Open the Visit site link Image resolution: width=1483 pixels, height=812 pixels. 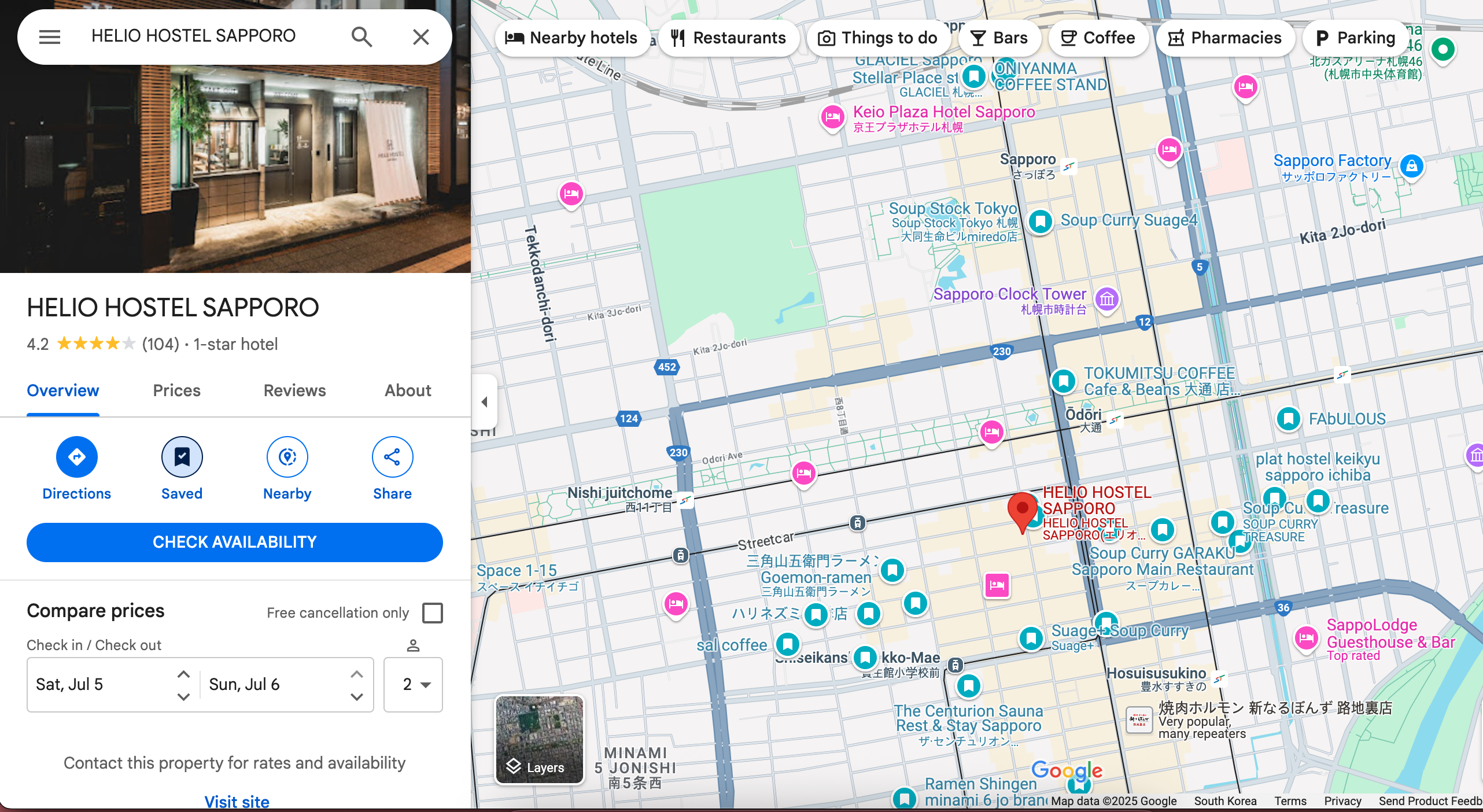(237, 802)
